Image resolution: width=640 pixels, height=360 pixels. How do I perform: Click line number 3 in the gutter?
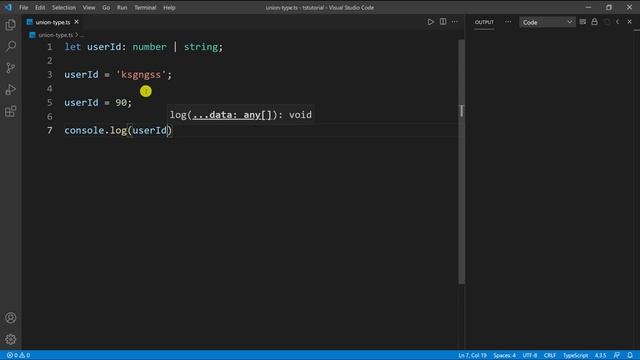coord(50,75)
